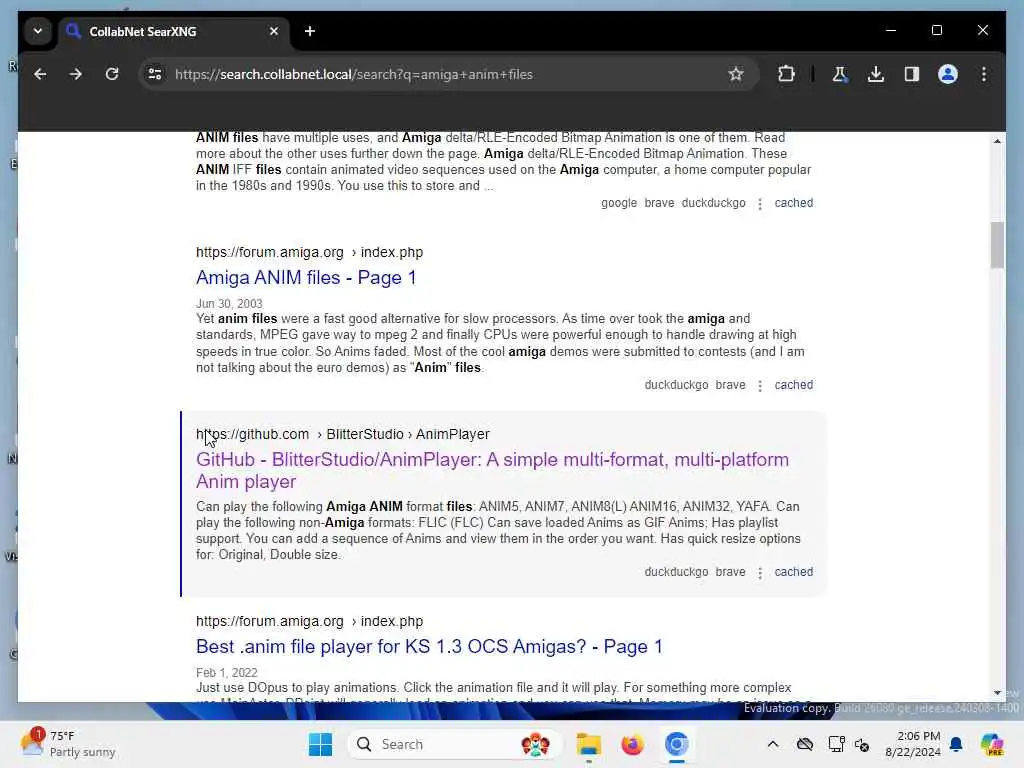Click the duckduckgo label on first result
The image size is (1024, 768).
pyautogui.click(x=713, y=203)
